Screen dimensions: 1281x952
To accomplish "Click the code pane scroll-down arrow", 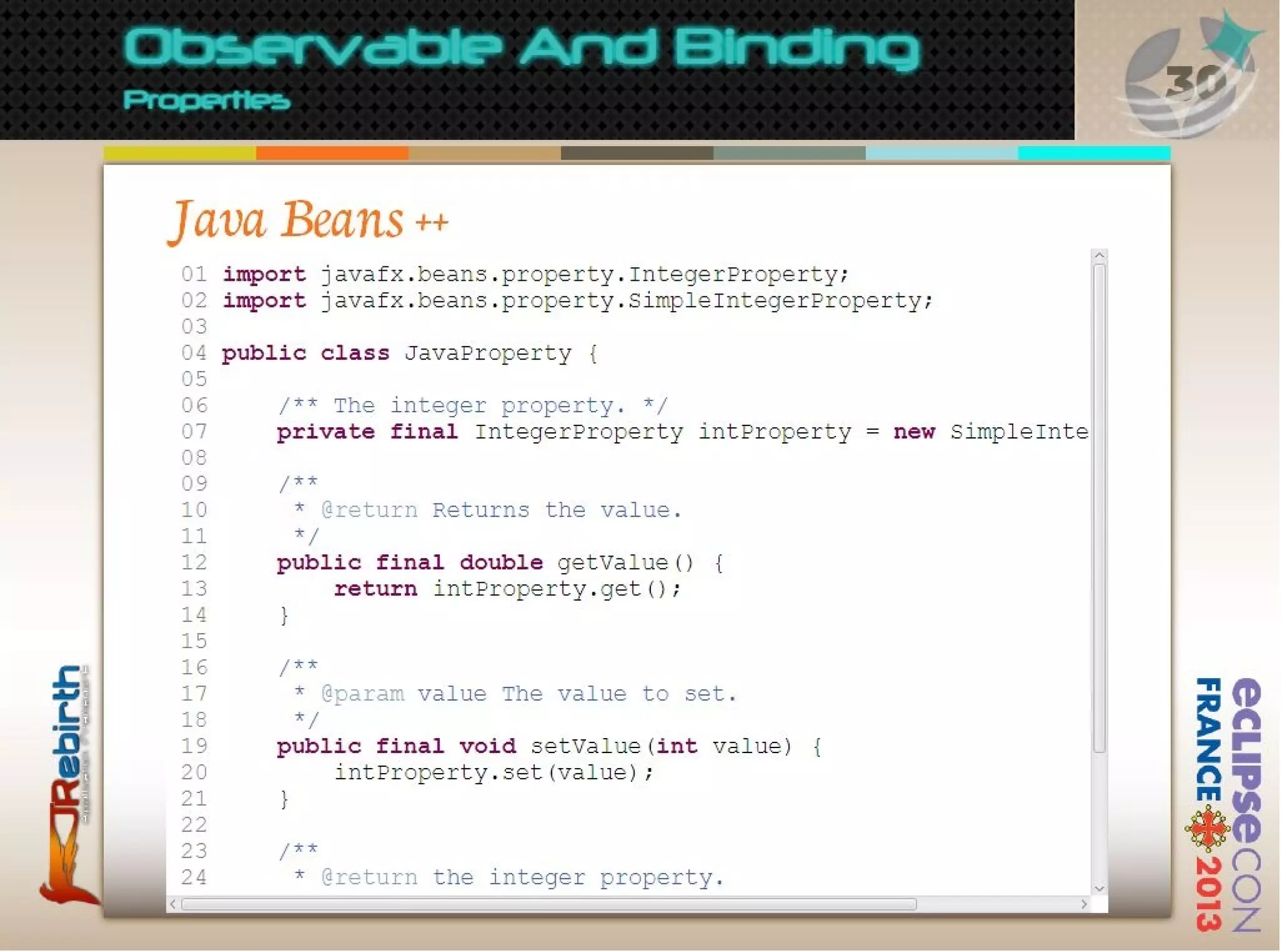I will [x=1099, y=888].
